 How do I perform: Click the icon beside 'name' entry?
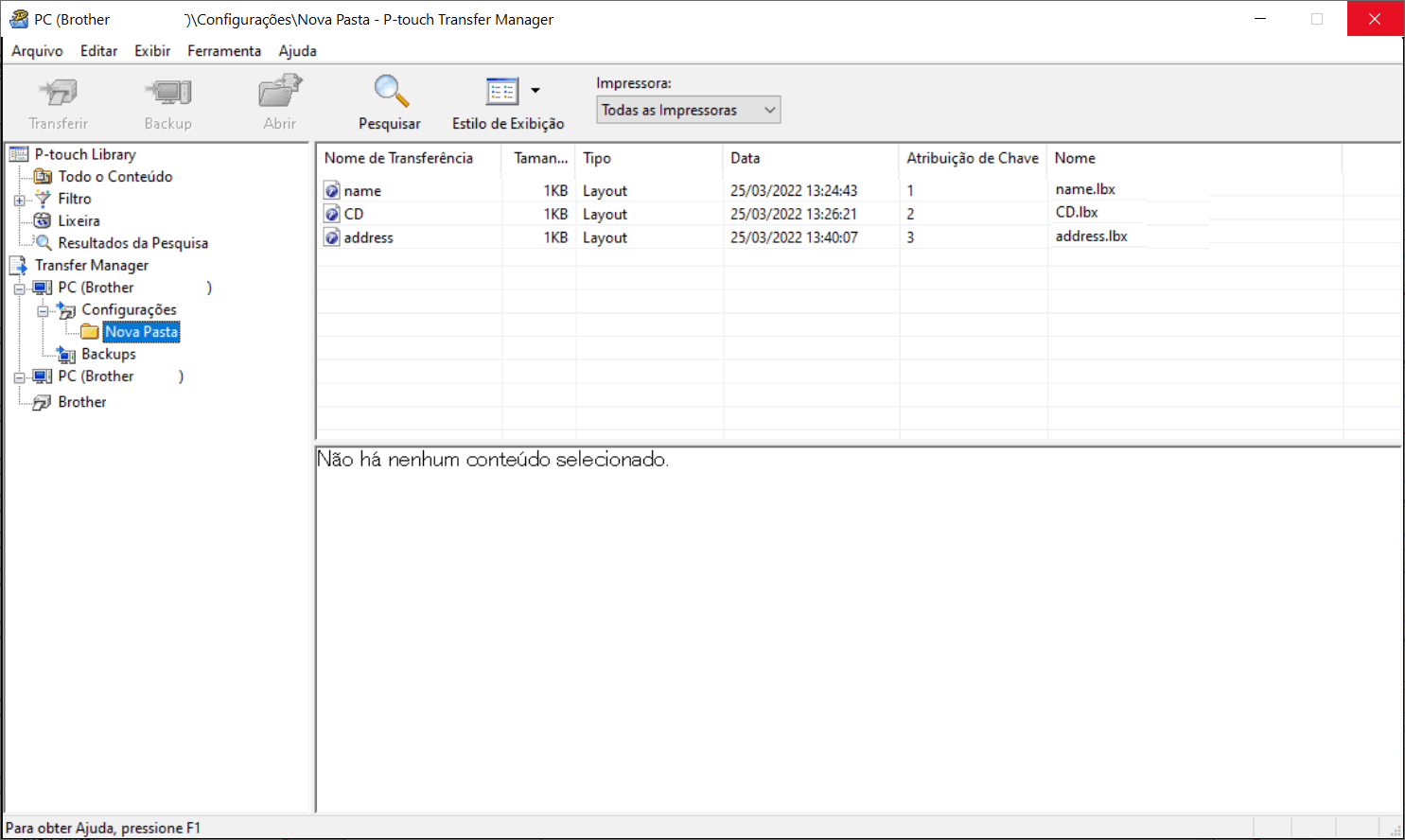pos(332,191)
